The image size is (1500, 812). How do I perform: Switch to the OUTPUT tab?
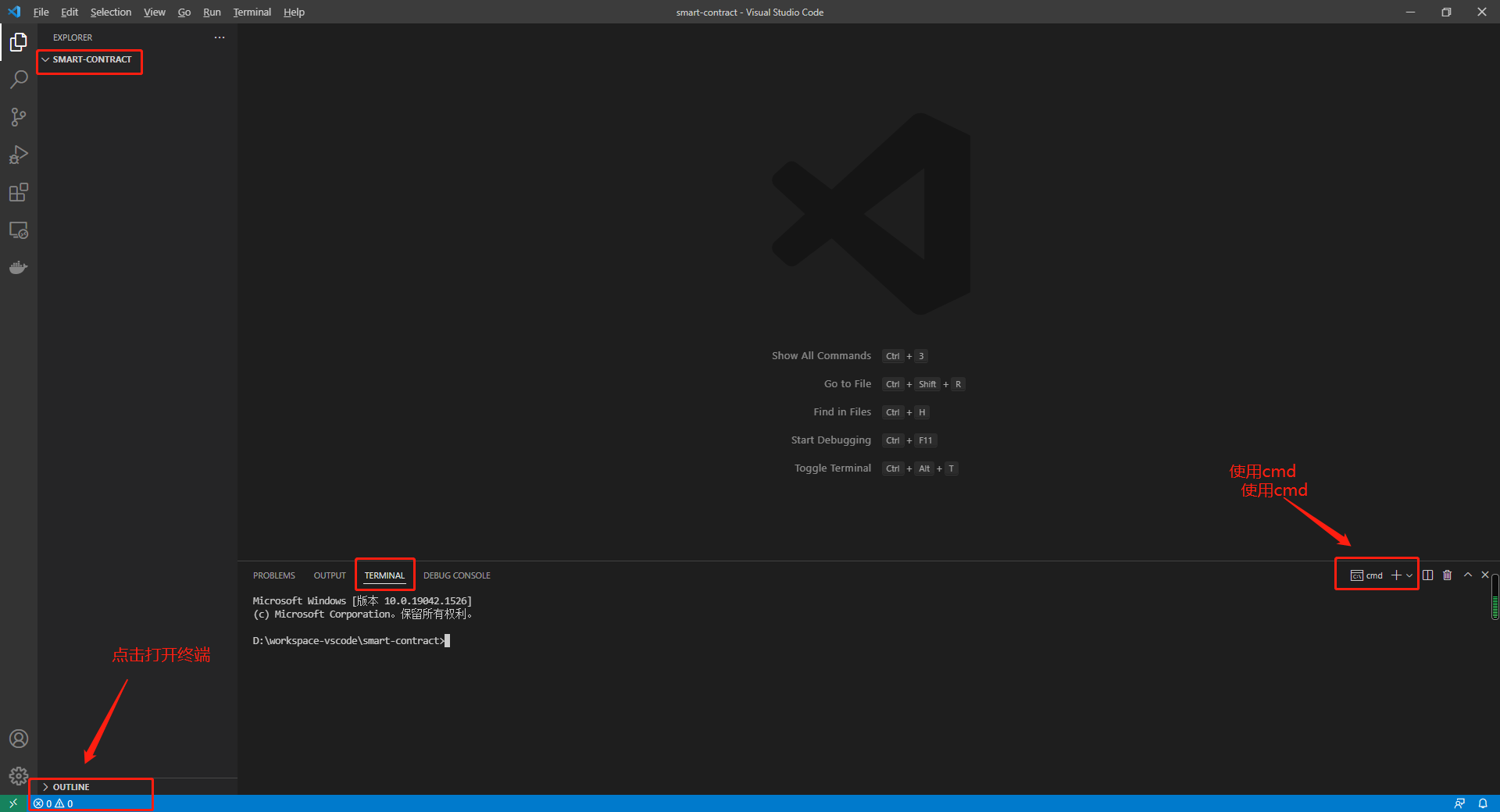330,575
